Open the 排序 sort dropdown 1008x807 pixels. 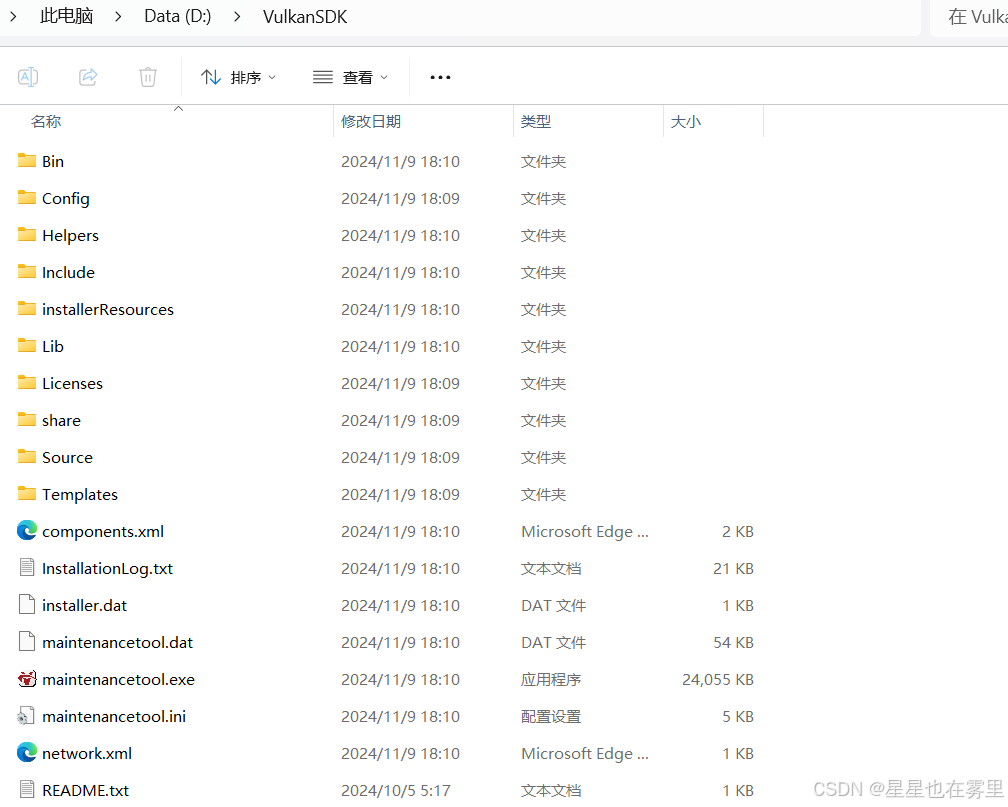[x=238, y=78]
